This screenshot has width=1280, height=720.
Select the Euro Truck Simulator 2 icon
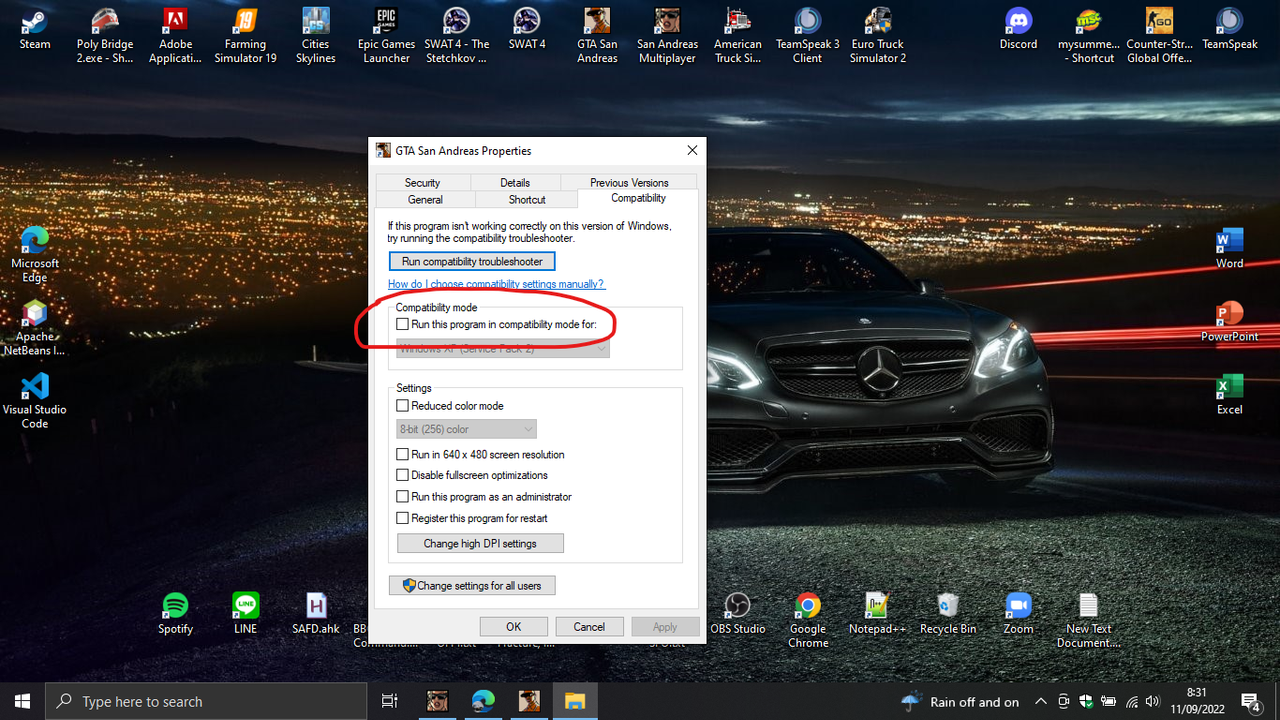pos(878,36)
